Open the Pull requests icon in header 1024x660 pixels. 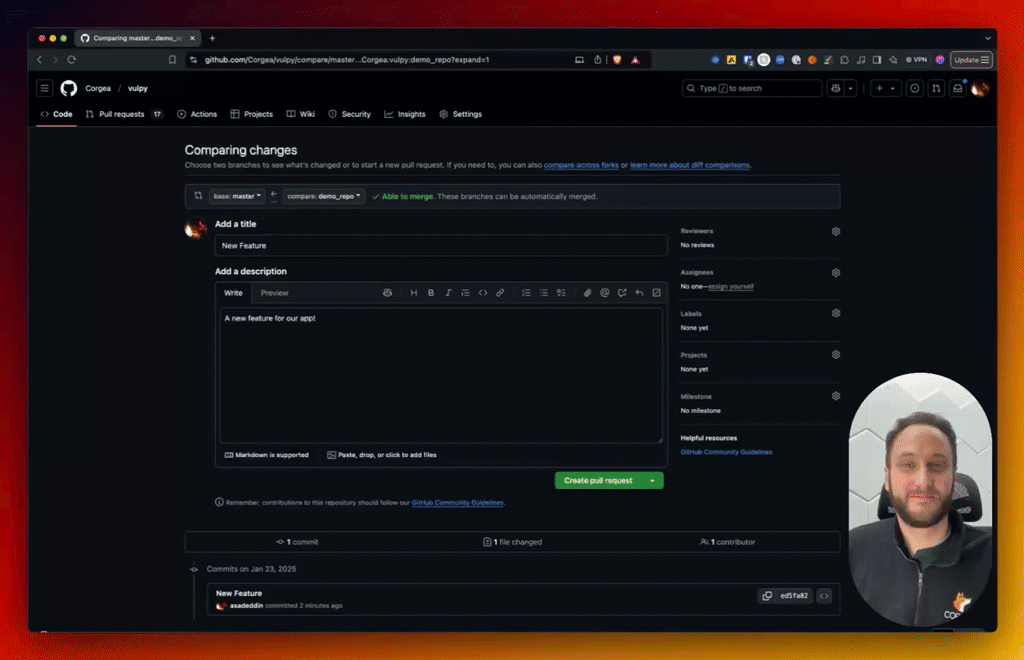(936, 88)
